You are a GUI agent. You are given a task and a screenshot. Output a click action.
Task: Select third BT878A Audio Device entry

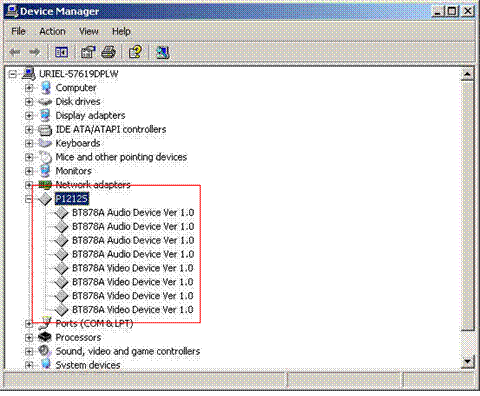[x=133, y=240]
